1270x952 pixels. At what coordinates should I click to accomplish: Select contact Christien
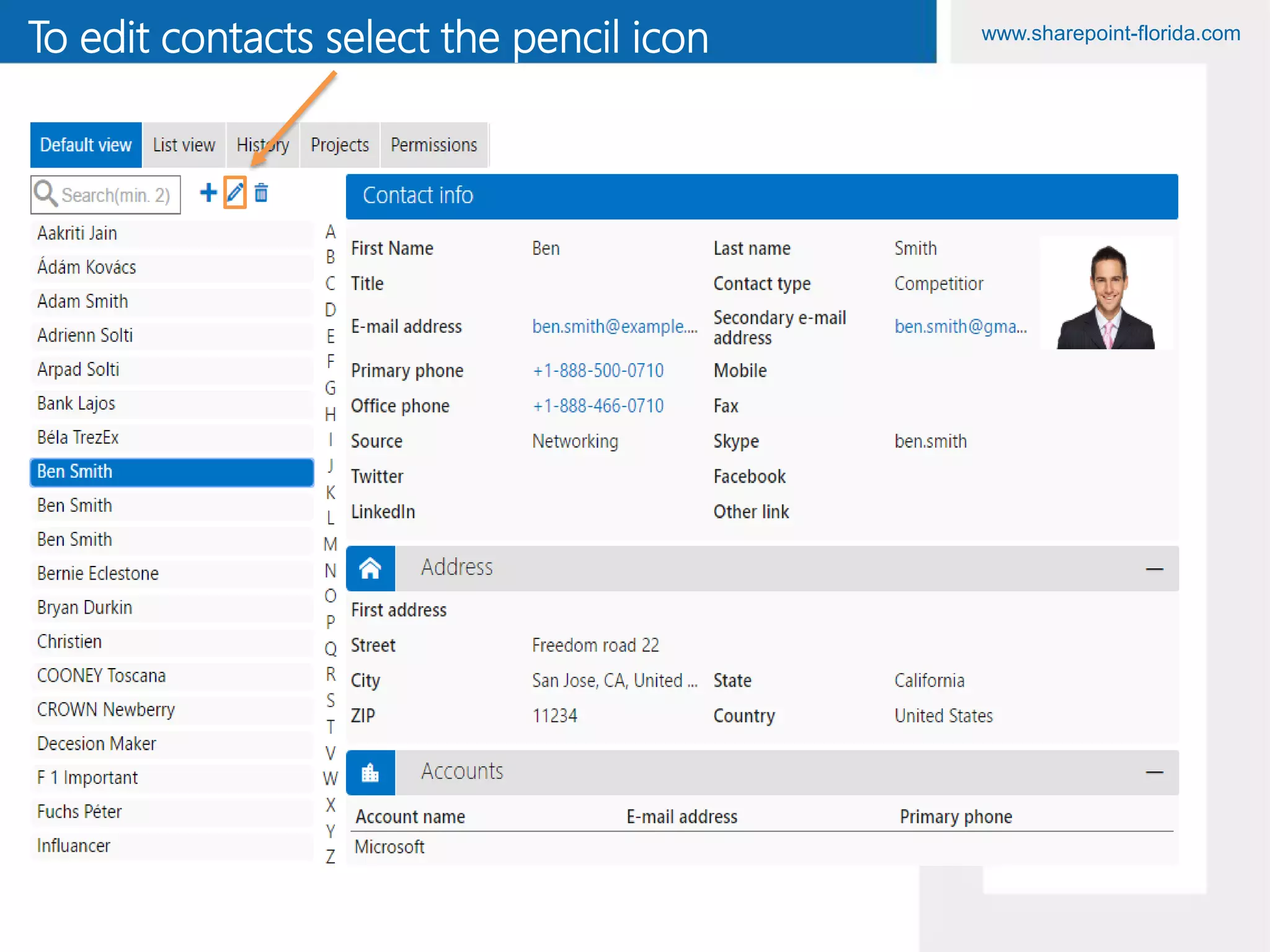(172, 642)
